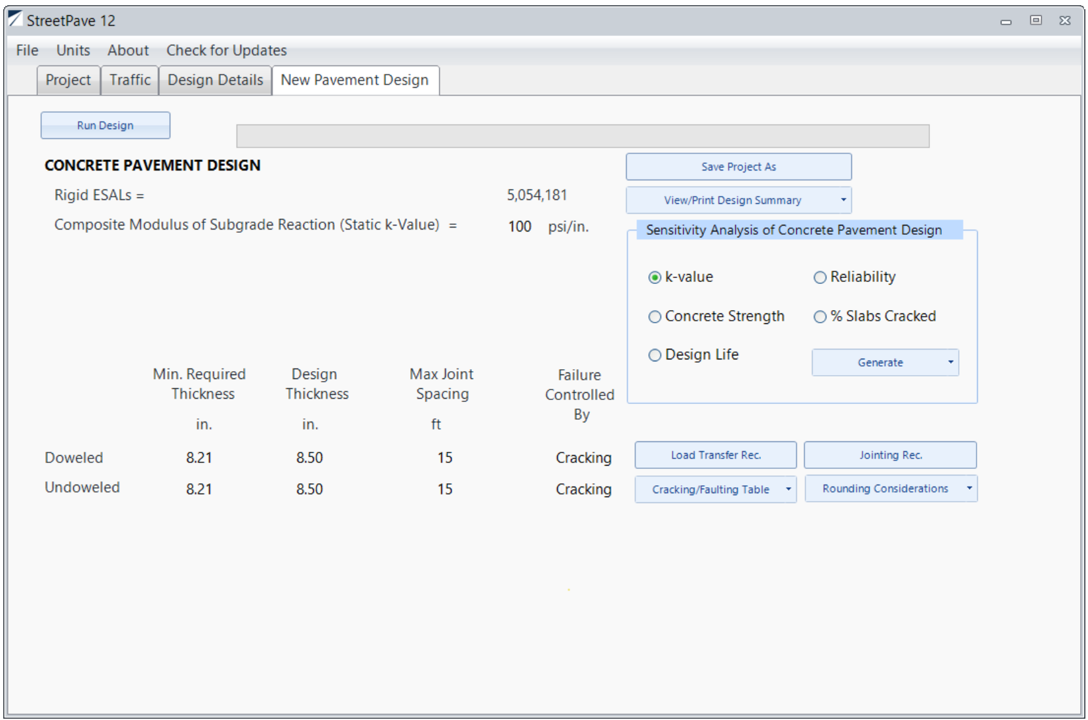The height and width of the screenshot is (720, 1088).
Task: Expand the Cracking/Faulting Table dropdown
Action: pos(788,490)
